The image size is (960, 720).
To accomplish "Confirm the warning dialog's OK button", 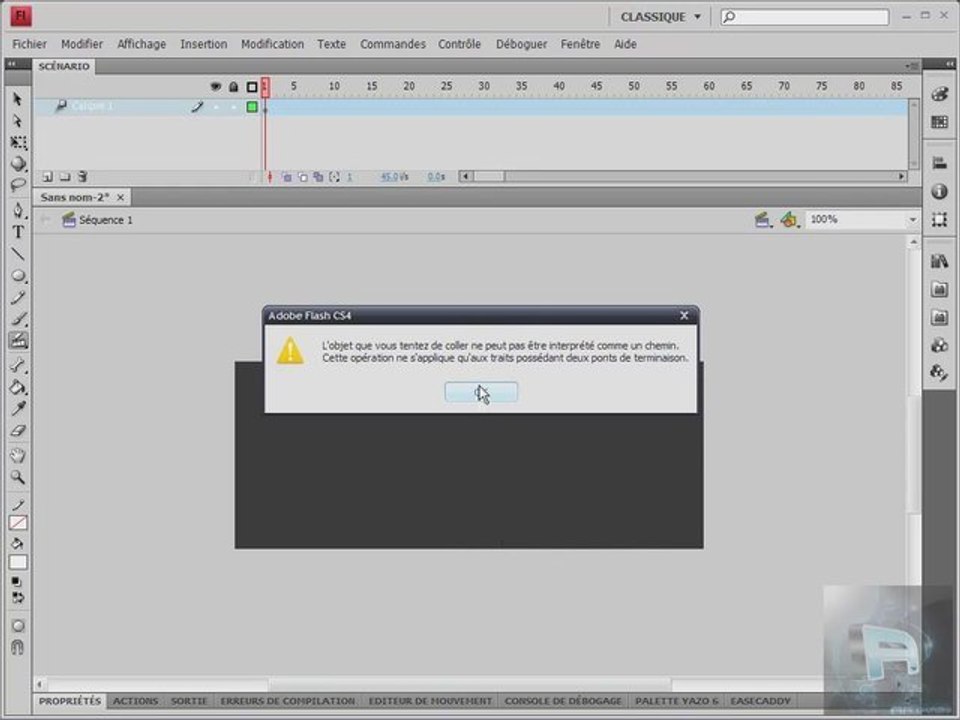I will click(x=481, y=392).
